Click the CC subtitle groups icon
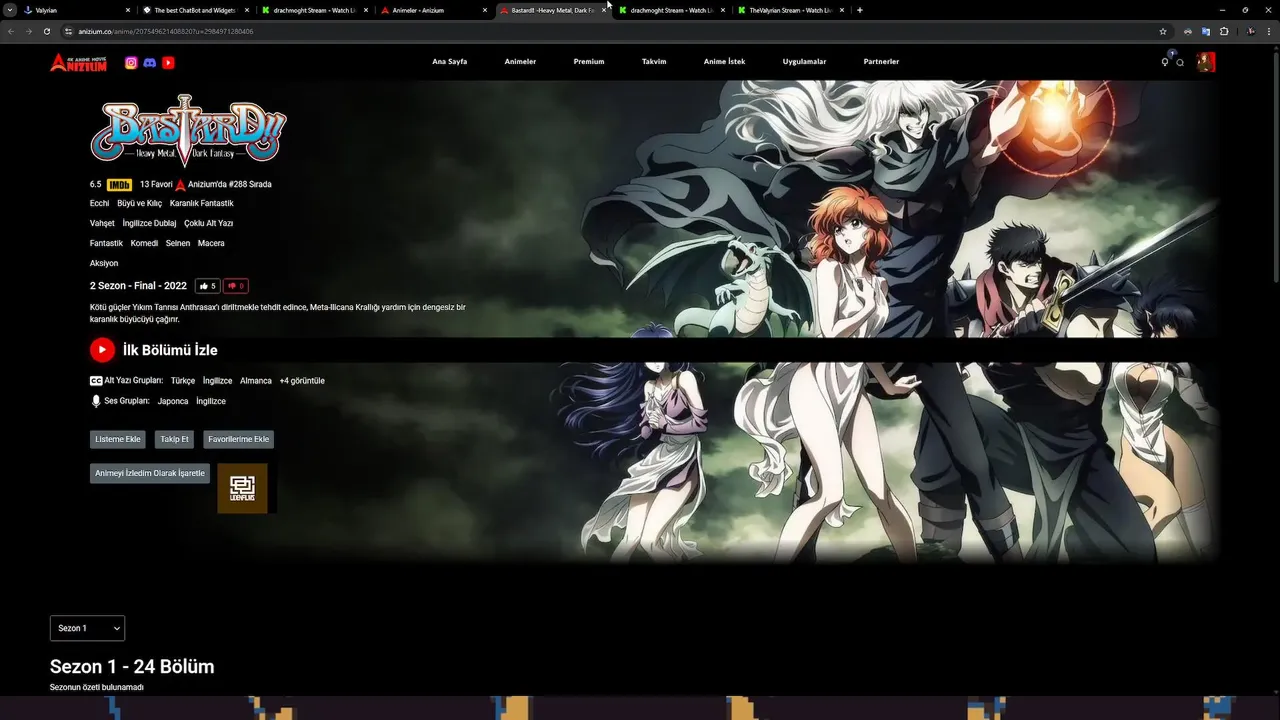Screen dimensions: 1280x720 point(96,381)
